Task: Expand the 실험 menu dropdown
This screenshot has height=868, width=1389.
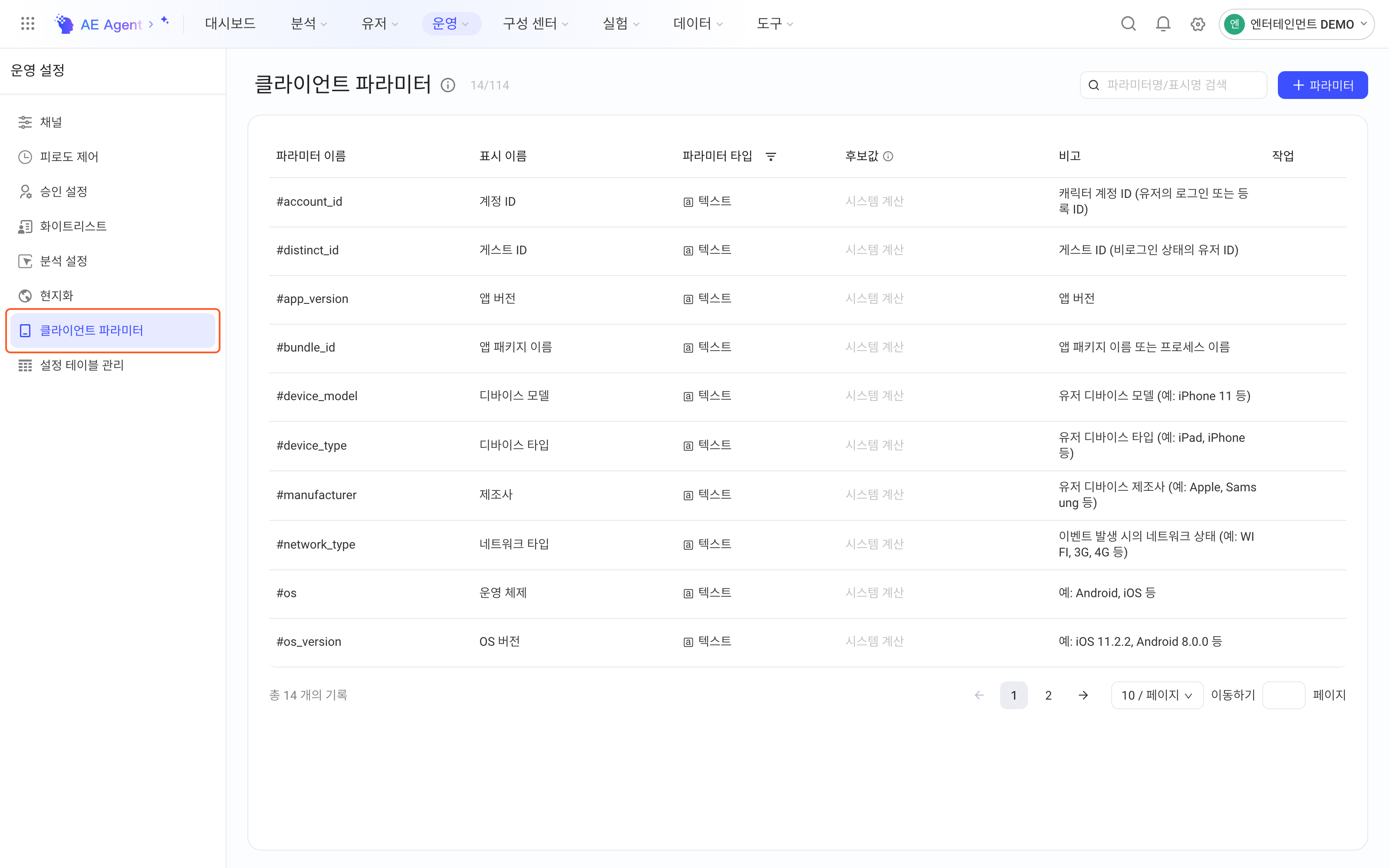Action: tap(621, 23)
